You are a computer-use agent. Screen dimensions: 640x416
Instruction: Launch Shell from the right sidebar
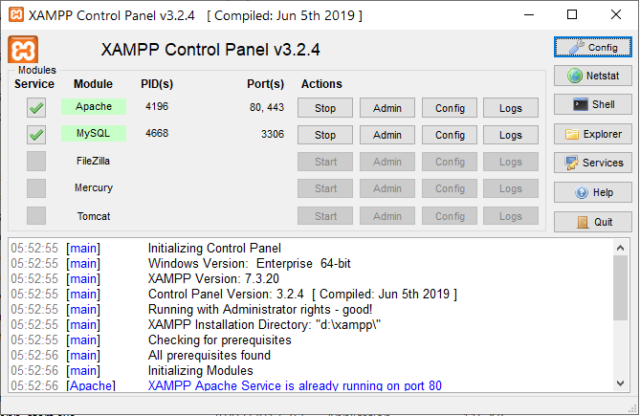[x=589, y=105]
